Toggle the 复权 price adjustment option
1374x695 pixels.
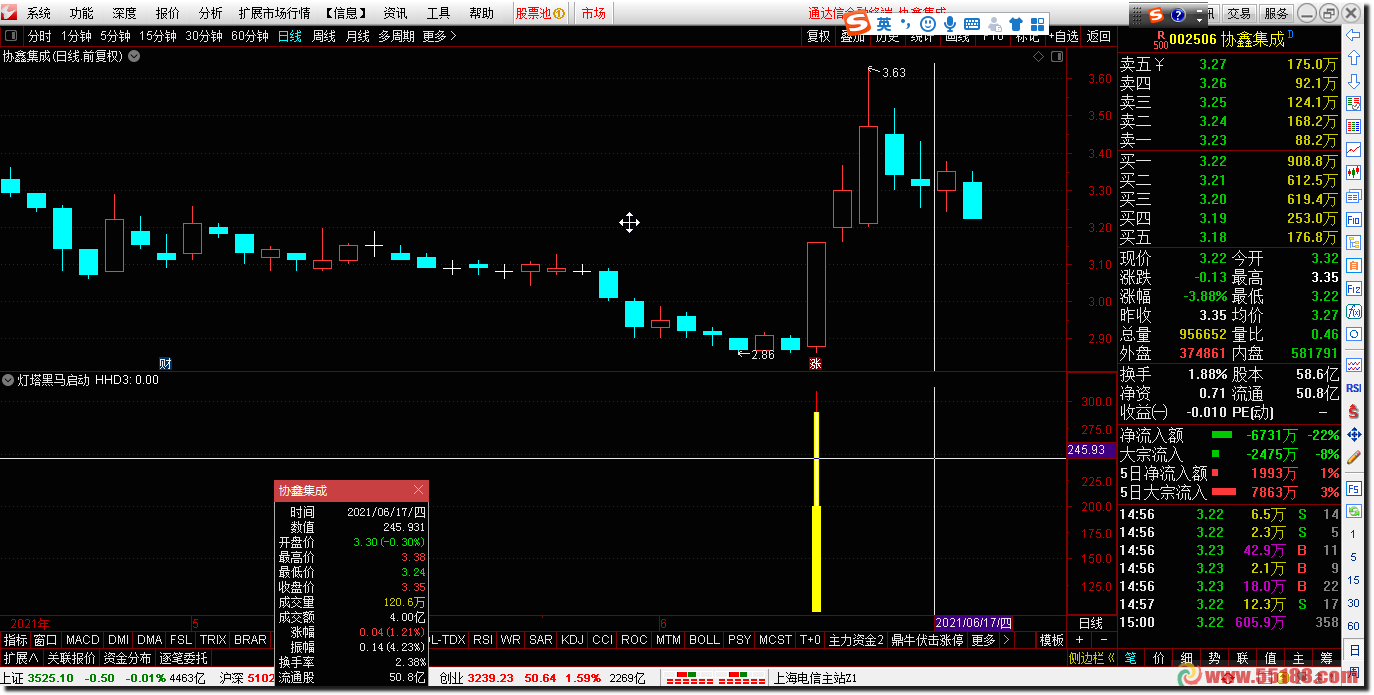pyautogui.click(x=819, y=36)
